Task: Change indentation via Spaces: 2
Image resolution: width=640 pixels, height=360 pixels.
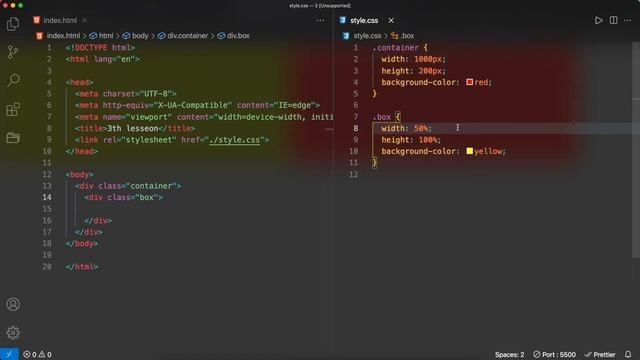Action: click(509, 354)
